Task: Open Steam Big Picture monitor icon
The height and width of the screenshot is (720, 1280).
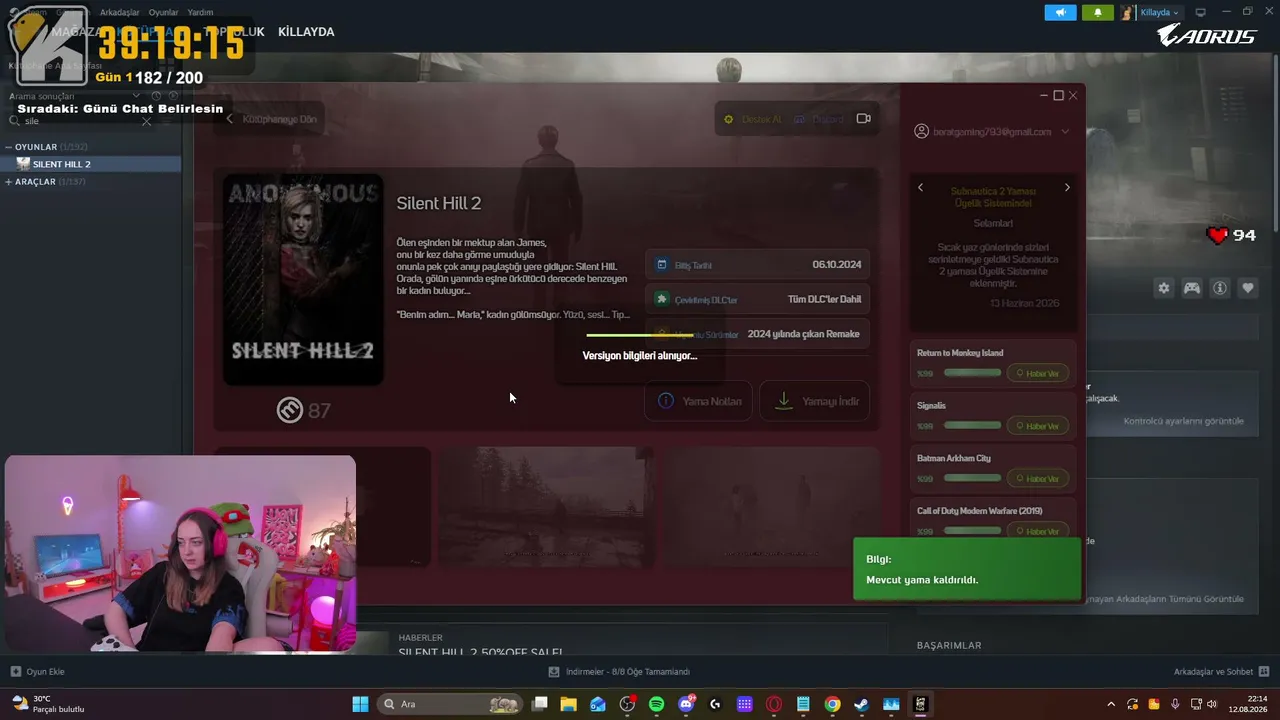Action: point(1201,13)
